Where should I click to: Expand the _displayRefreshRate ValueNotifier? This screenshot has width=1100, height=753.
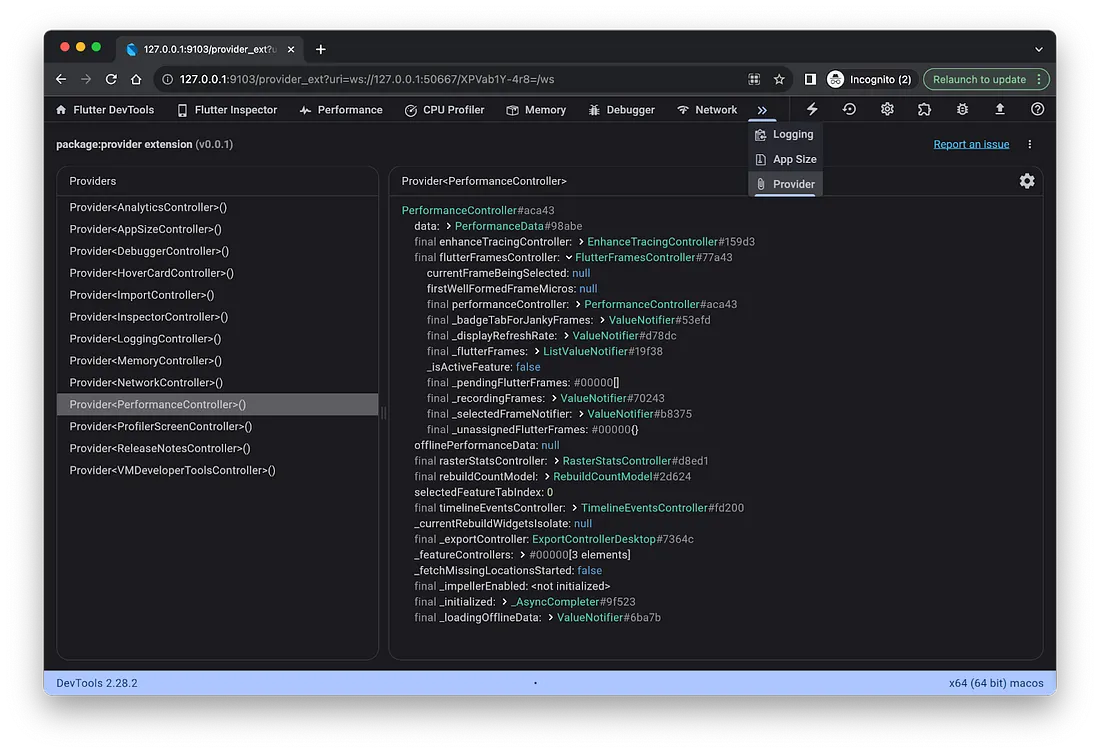tap(566, 335)
